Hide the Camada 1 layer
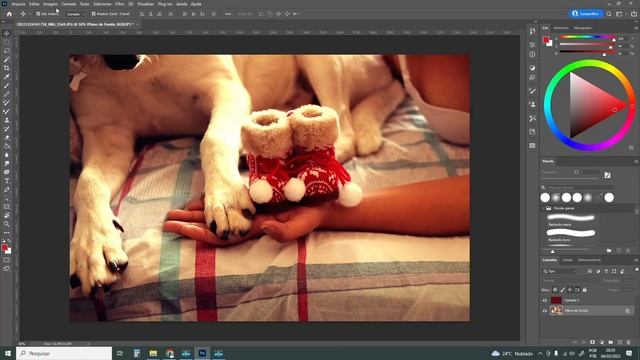 pyautogui.click(x=544, y=300)
